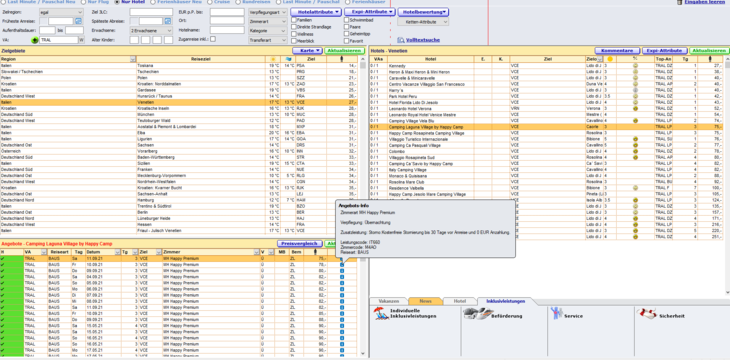This screenshot has height=360, width=730.
Task: Select the Inklusivleistungen tab
Action: [506, 301]
